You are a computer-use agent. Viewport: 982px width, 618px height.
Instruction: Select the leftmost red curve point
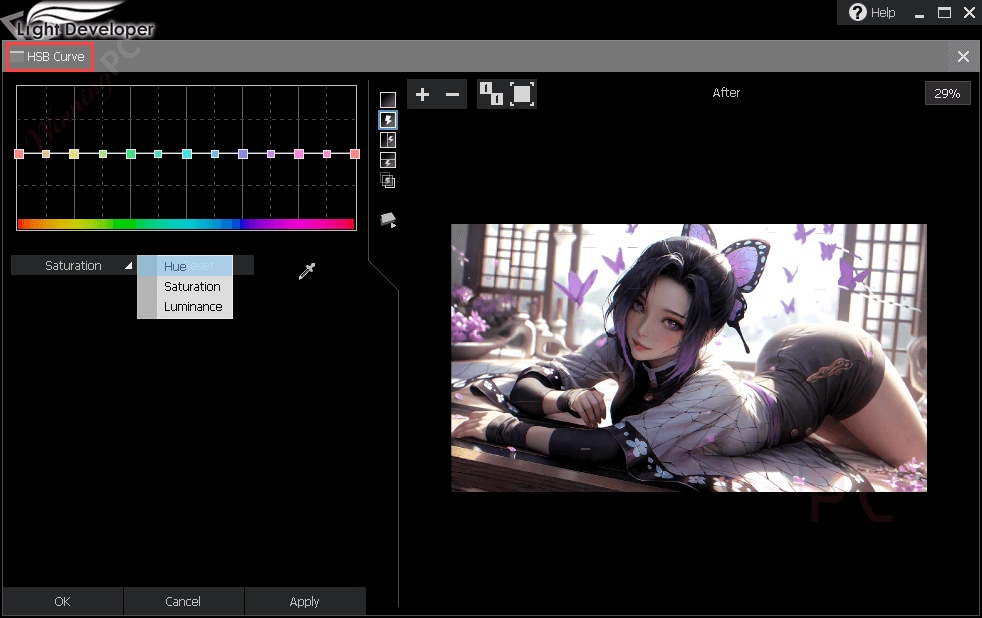(x=19, y=154)
